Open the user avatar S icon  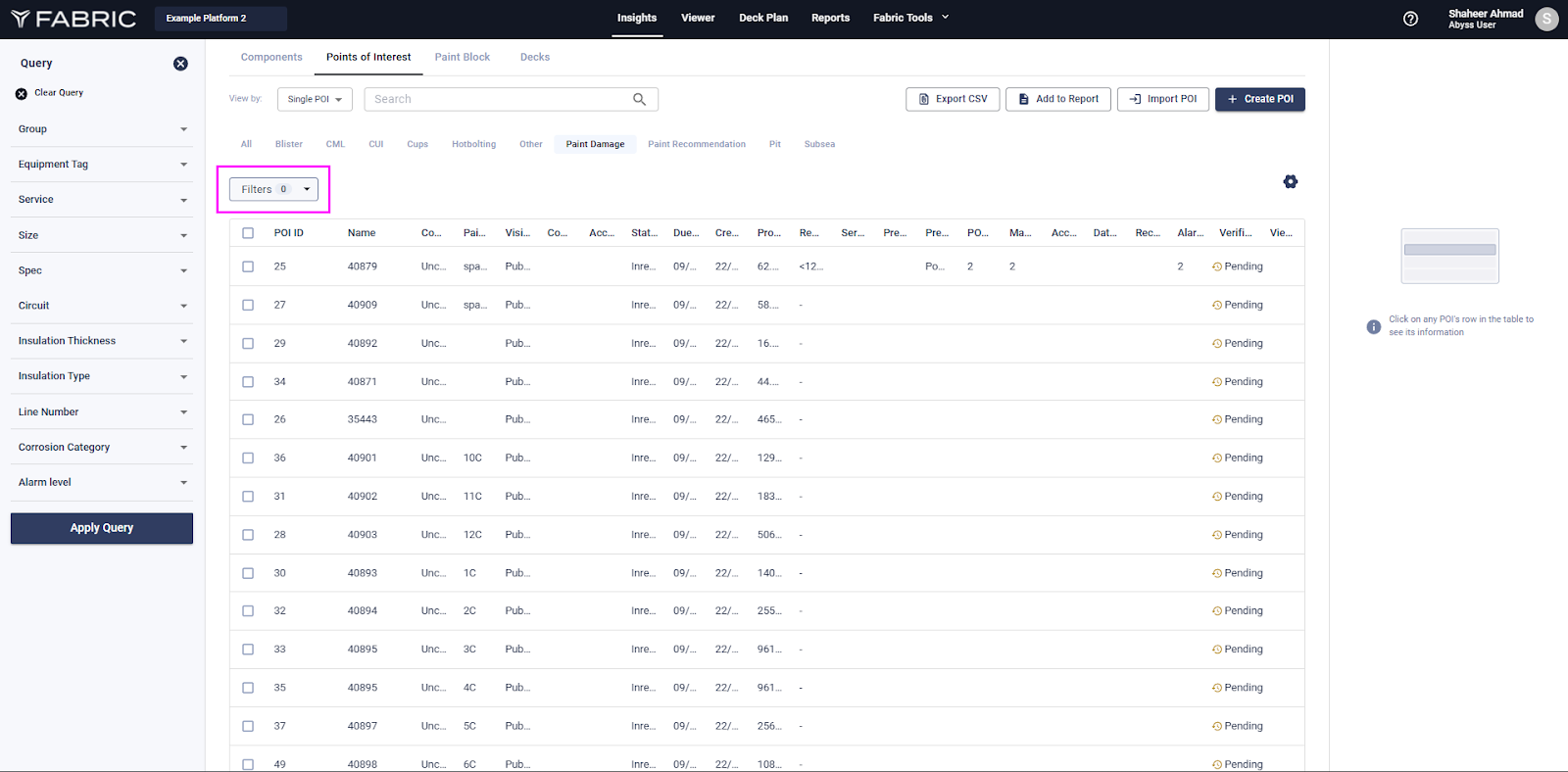(x=1546, y=19)
